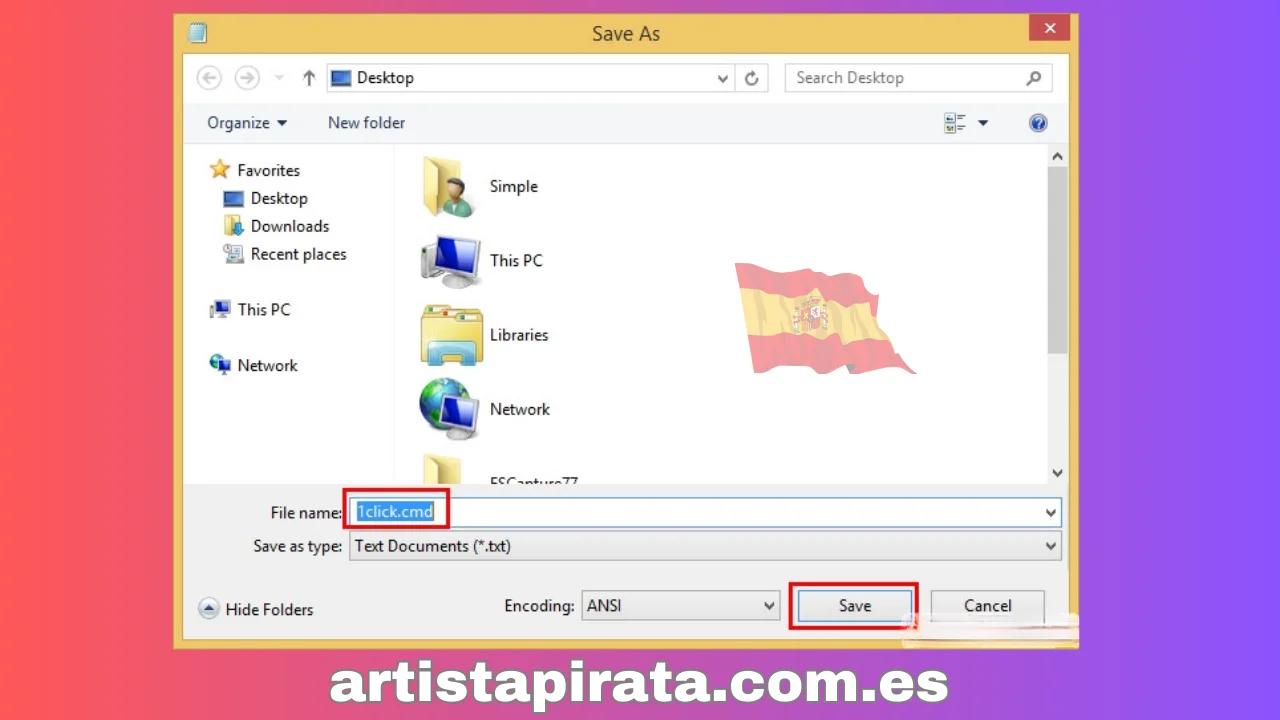
Task: Click the file list scrollbar down arrow
Action: click(x=1058, y=473)
